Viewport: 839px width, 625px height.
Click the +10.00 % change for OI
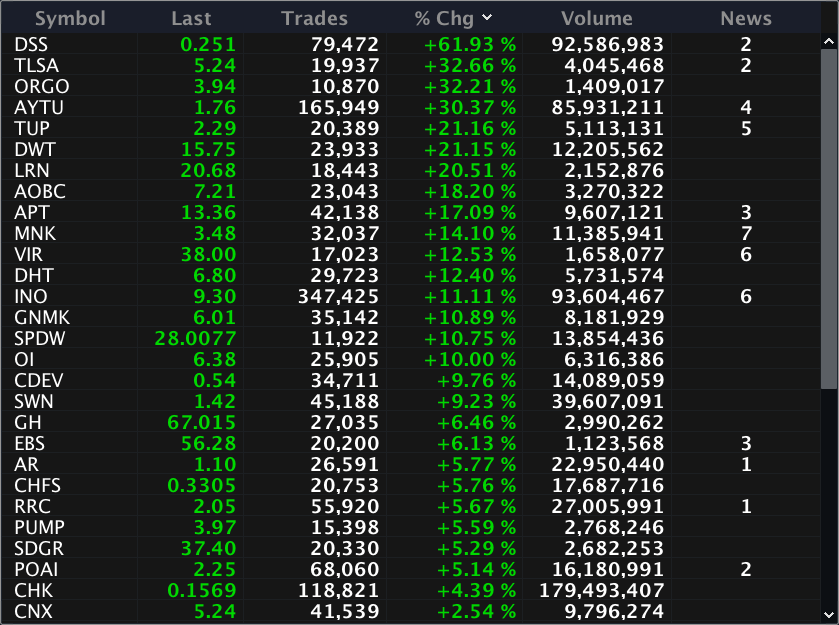click(470, 360)
